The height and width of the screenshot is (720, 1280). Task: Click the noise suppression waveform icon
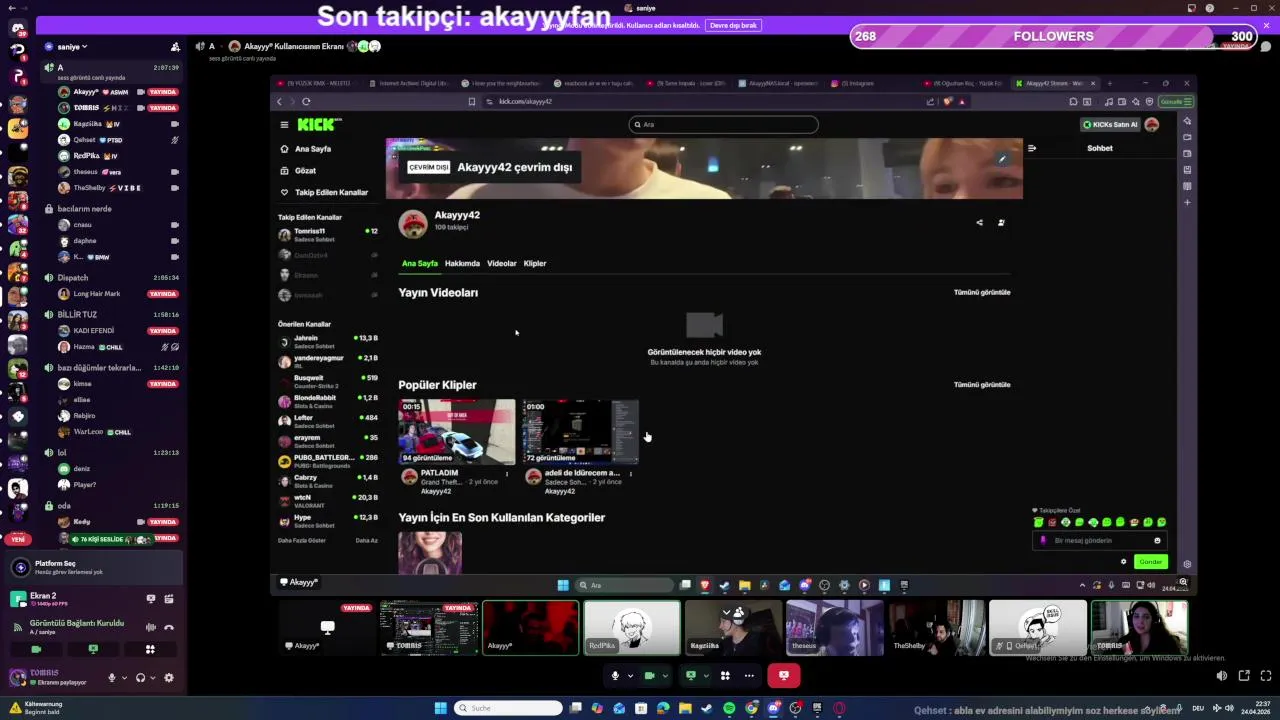151,627
